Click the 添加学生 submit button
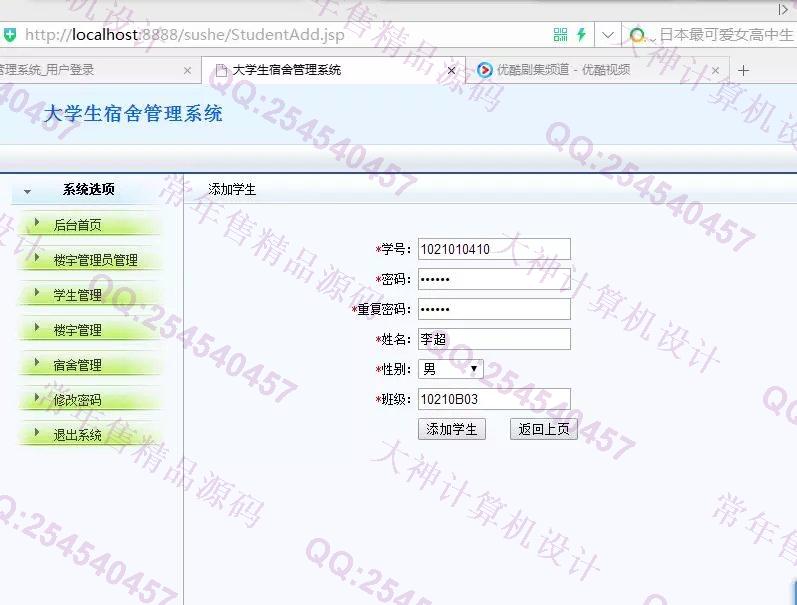Image resolution: width=797 pixels, height=605 pixels. (451, 429)
